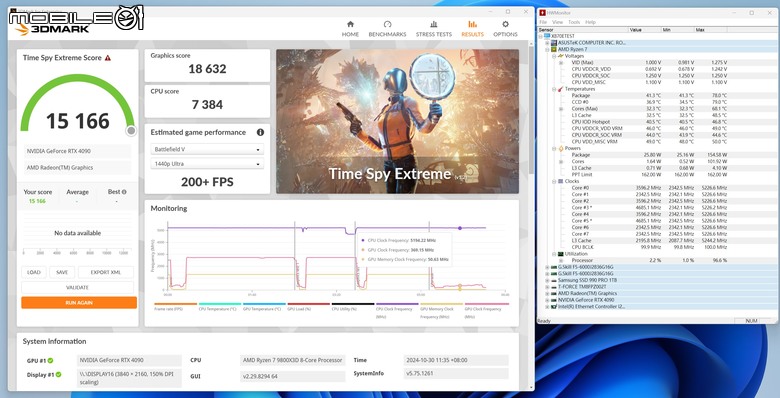Click the info icon beside Best score
This screenshot has width=780, height=398.
[x=124, y=192]
